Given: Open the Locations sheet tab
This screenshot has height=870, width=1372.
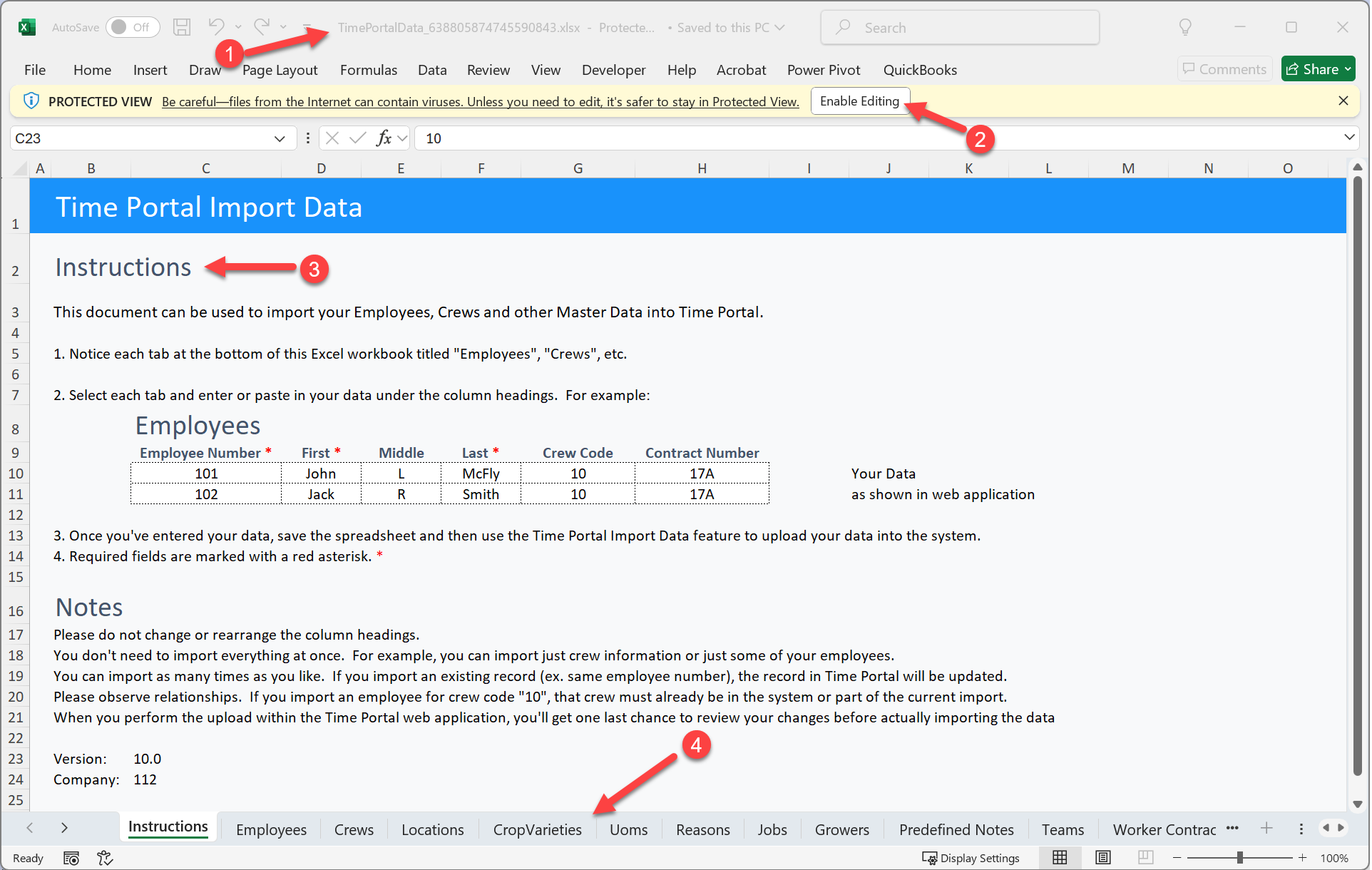Looking at the screenshot, I should (x=432, y=830).
